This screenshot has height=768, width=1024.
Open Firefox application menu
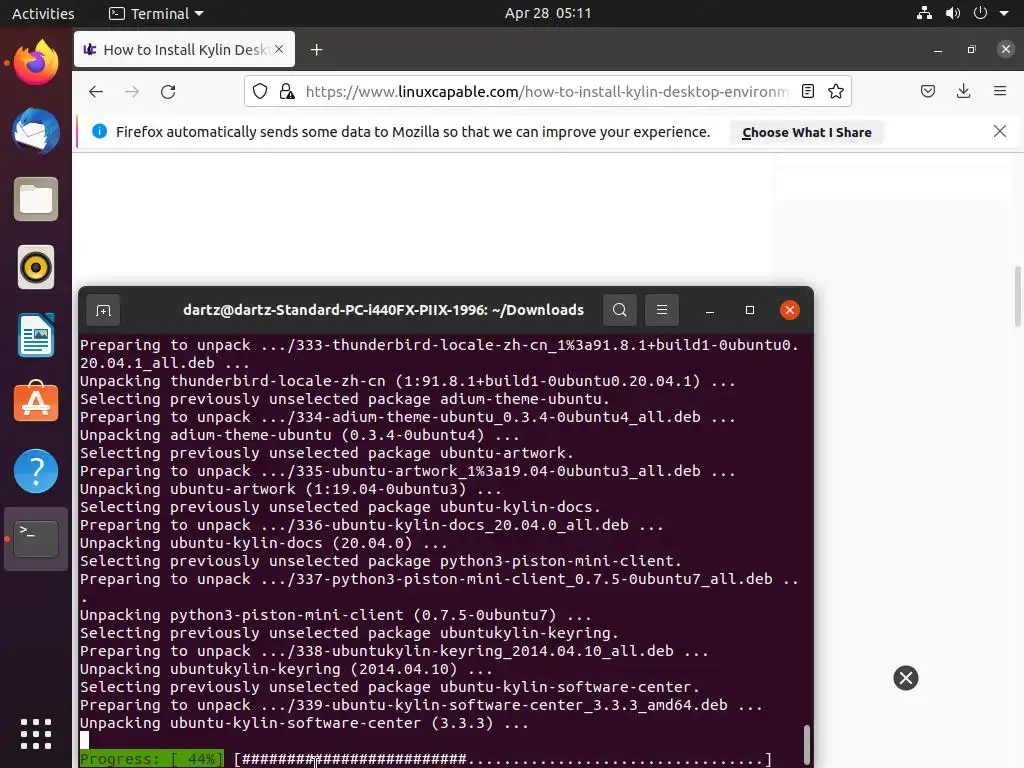pyautogui.click(x=1000, y=91)
